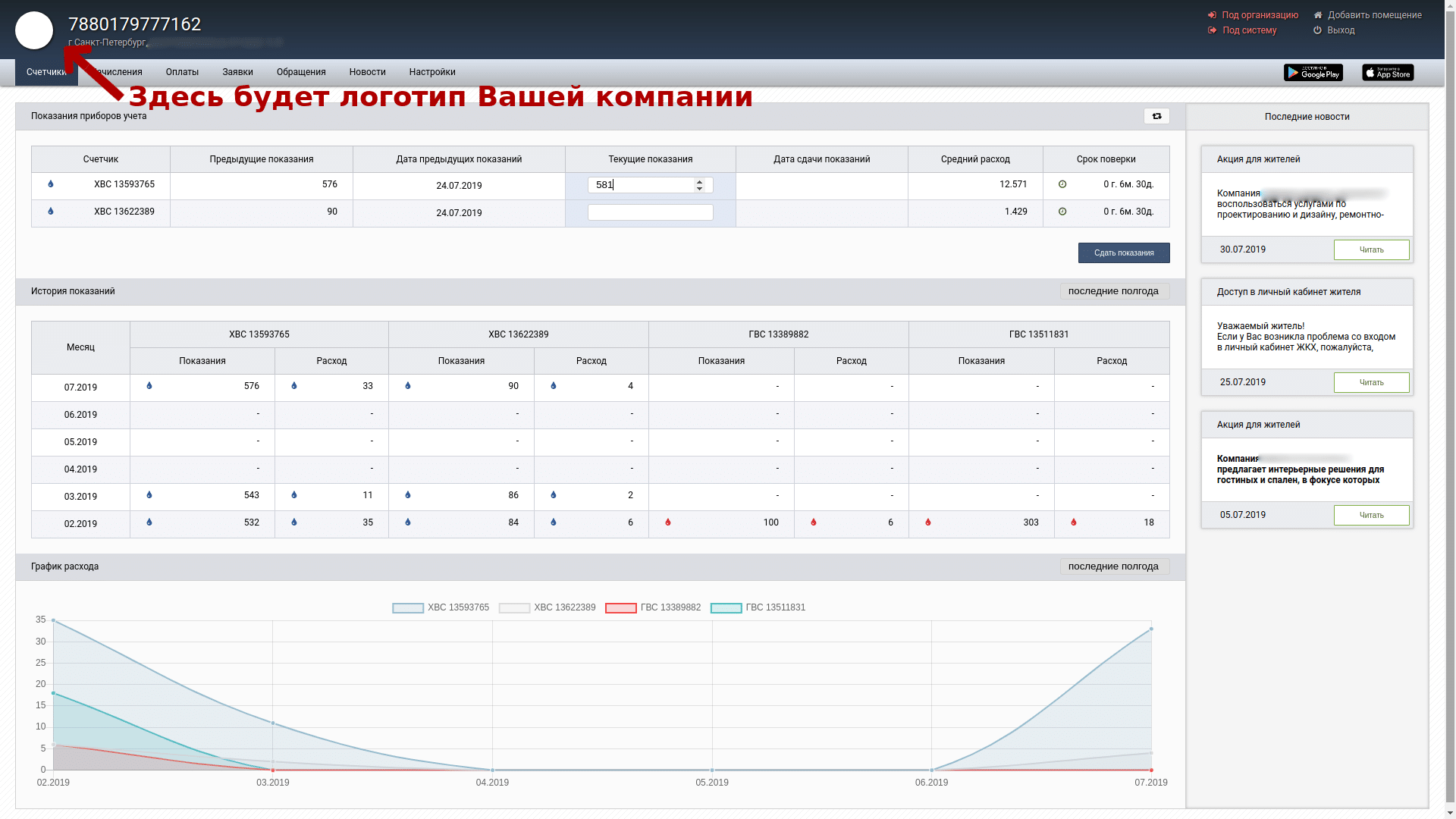Click Сдать показания button
1456x819 pixels.
tap(1124, 252)
